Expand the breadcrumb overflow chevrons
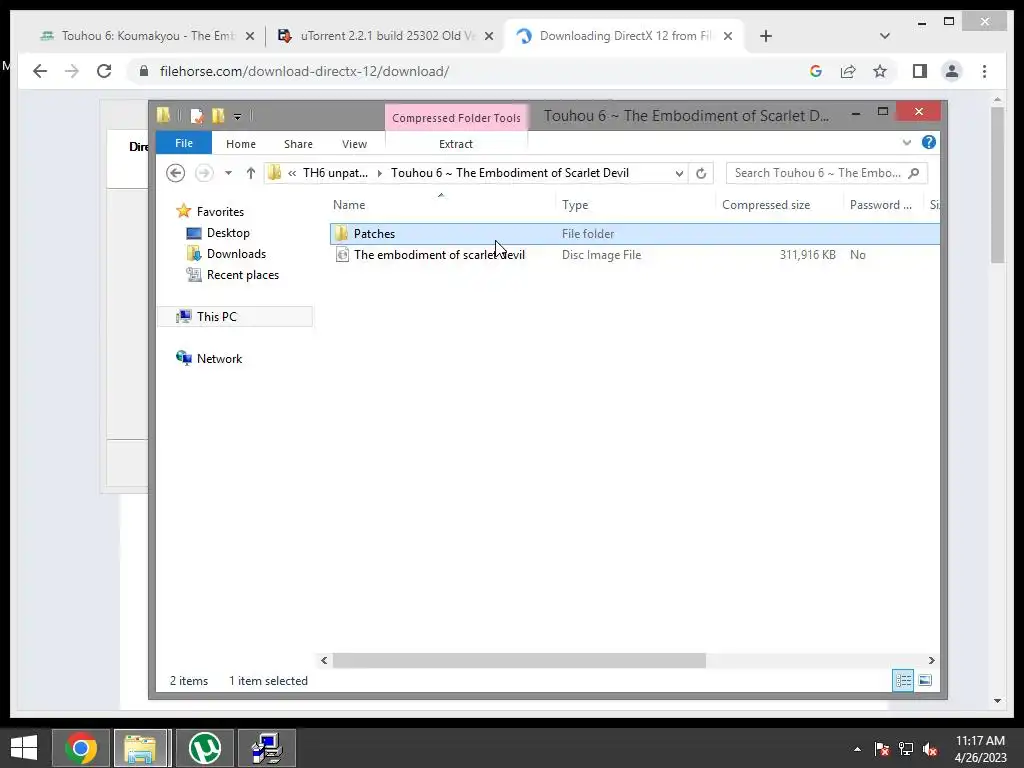This screenshot has width=1024, height=768. click(x=292, y=173)
